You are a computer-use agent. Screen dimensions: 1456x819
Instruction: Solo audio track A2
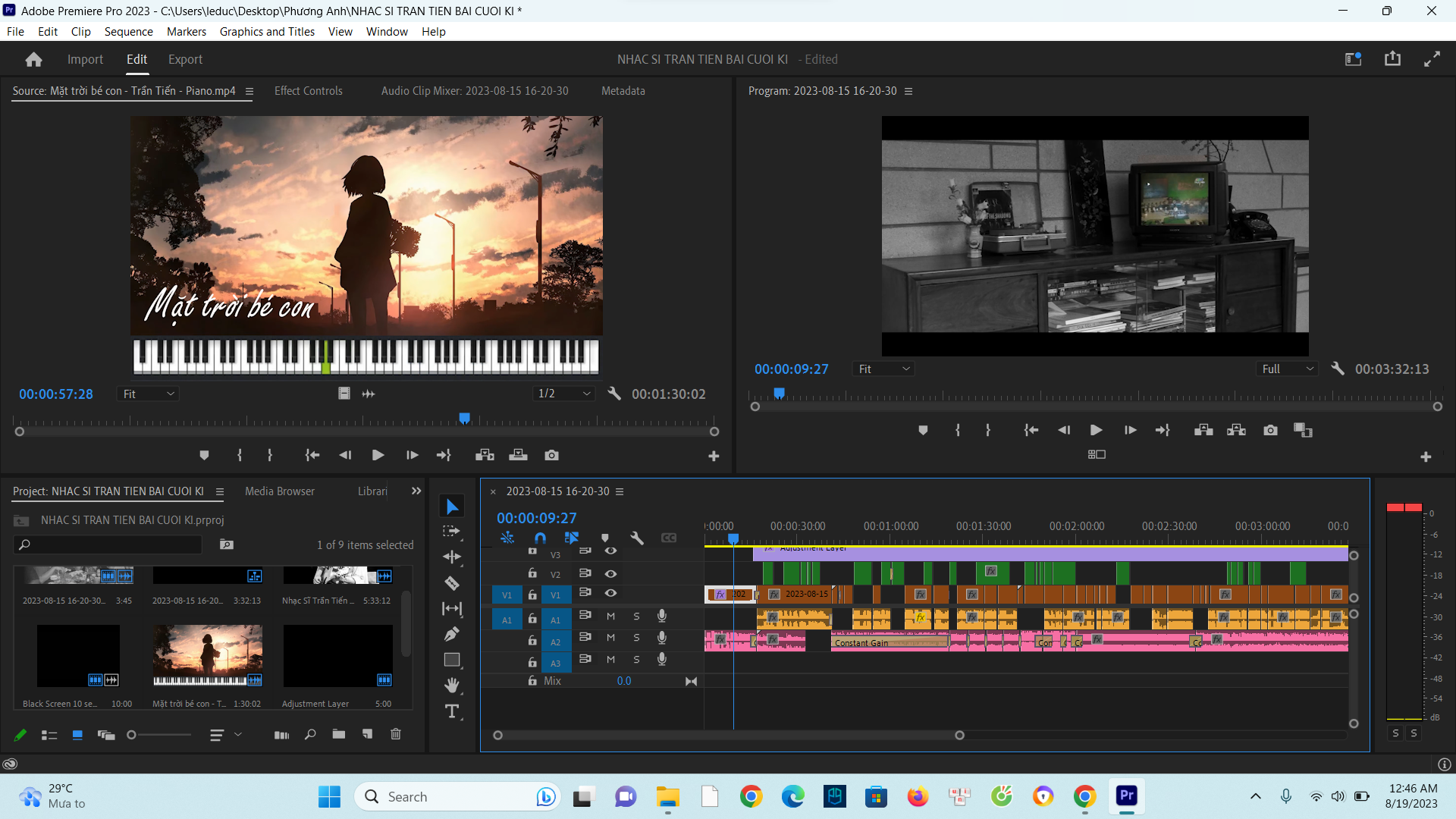point(636,638)
